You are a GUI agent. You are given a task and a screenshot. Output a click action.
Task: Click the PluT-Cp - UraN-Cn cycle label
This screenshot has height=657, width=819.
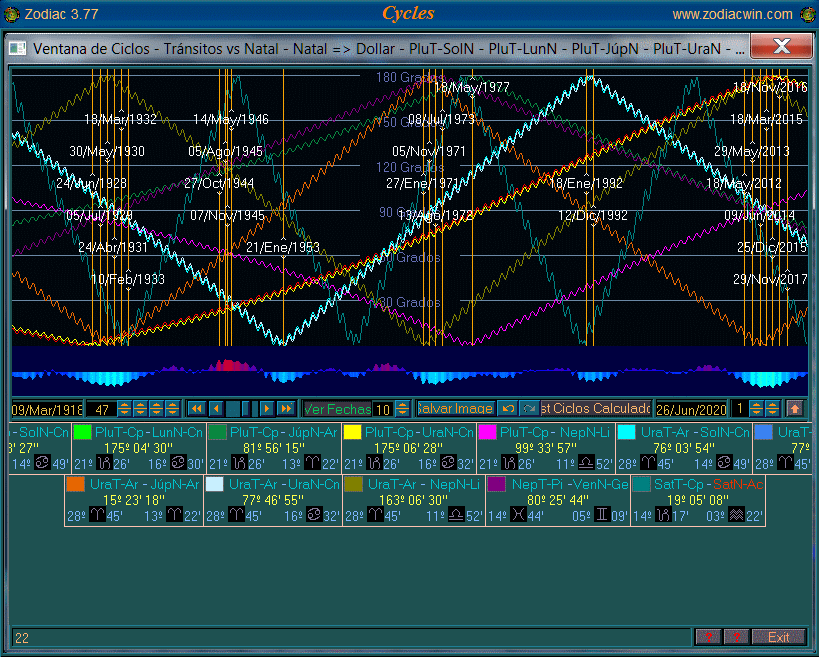[419, 432]
